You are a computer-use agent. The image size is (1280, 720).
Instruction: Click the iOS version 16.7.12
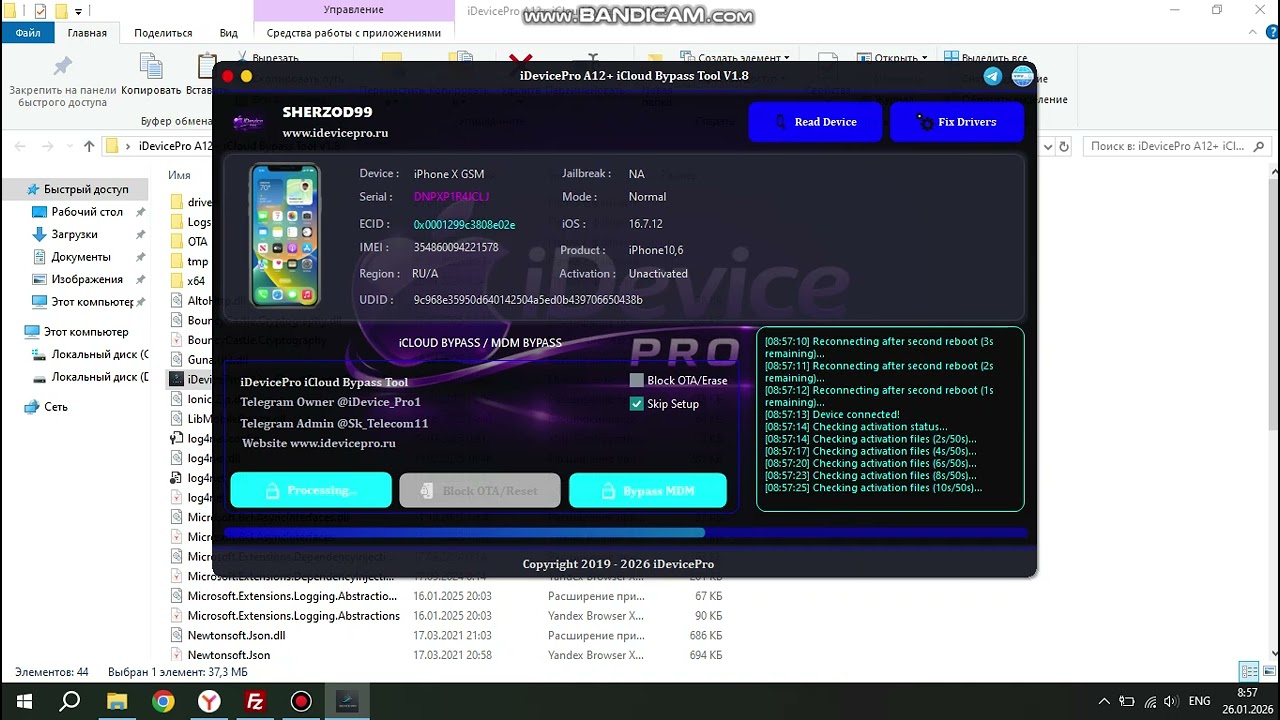pyautogui.click(x=646, y=224)
